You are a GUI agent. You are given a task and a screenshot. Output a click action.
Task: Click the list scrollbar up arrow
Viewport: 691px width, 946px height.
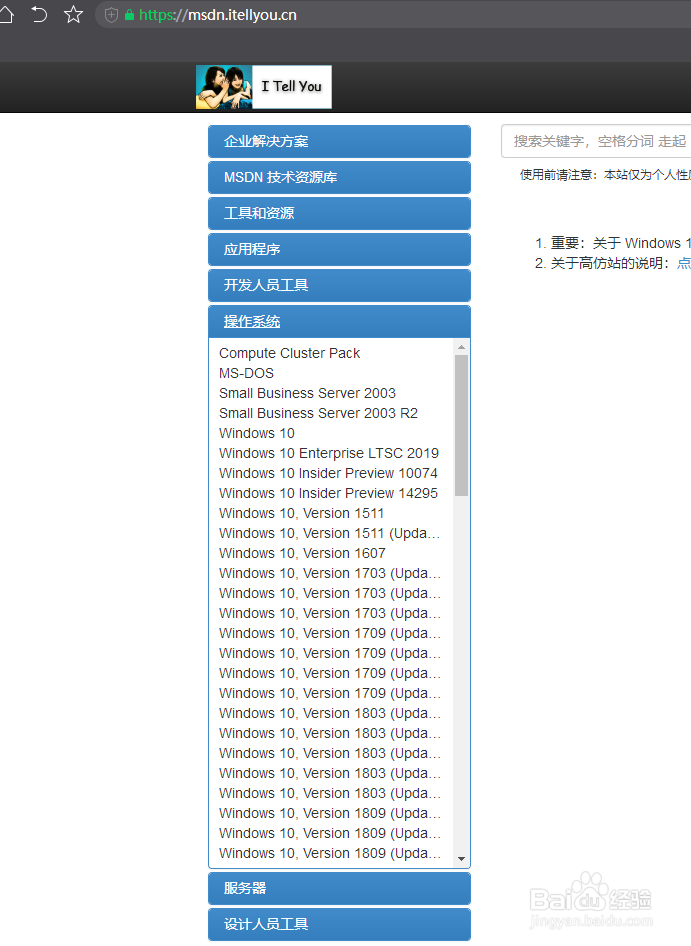click(461, 347)
